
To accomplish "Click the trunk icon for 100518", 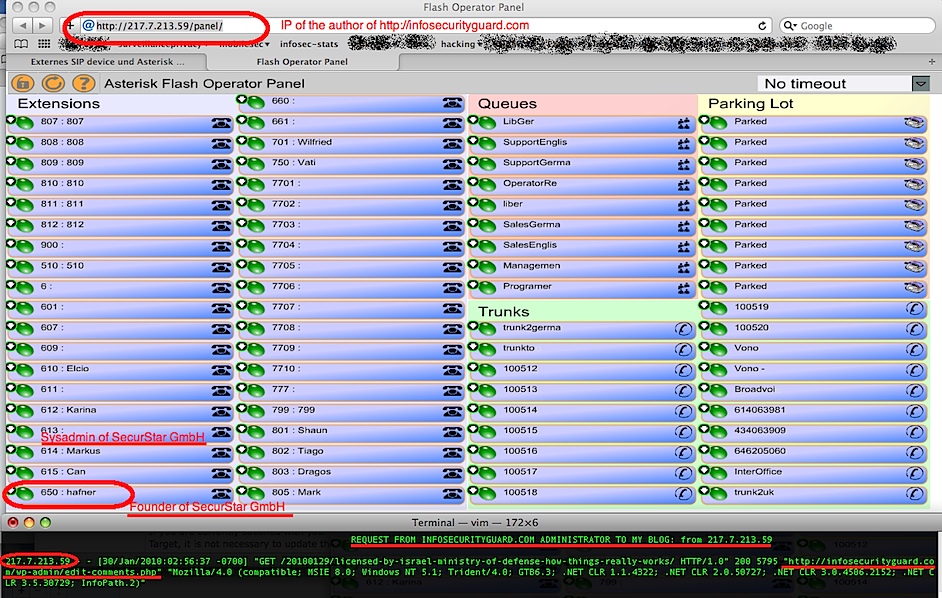I will point(683,494).
